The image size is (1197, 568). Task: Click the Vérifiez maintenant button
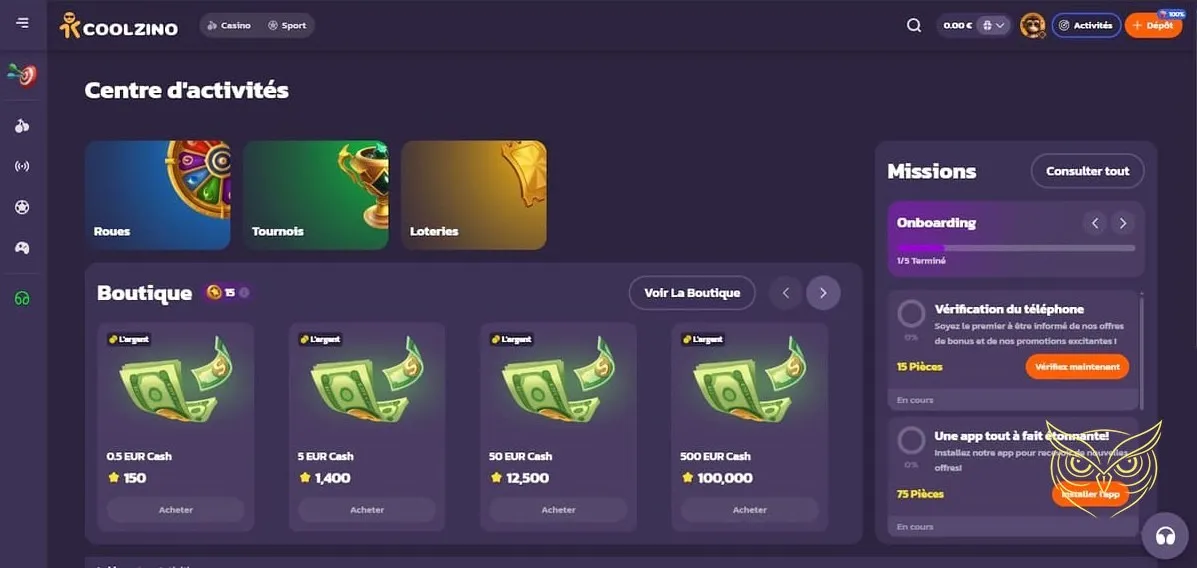(x=1077, y=366)
